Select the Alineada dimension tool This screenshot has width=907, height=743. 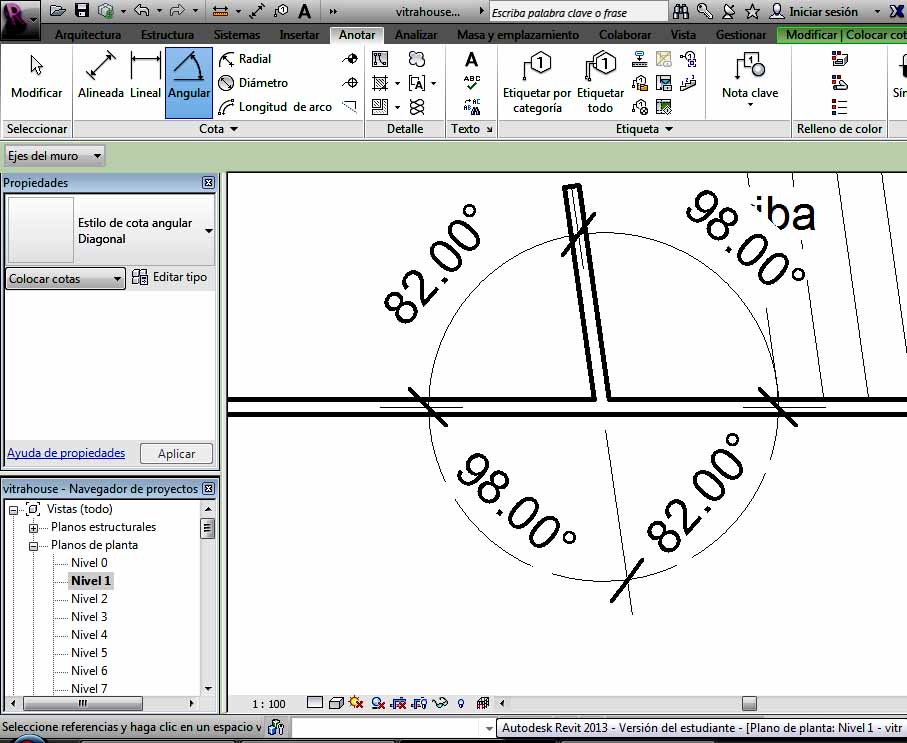[x=101, y=78]
